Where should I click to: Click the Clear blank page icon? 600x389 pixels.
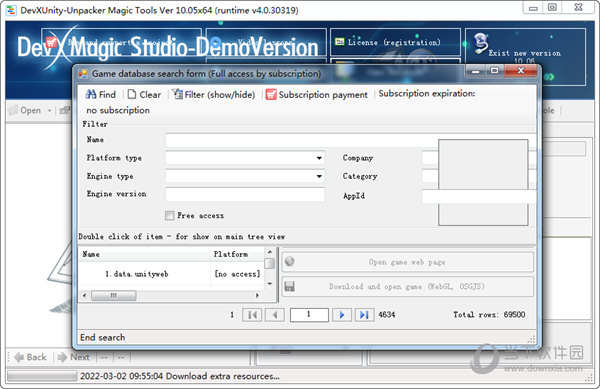[132, 94]
